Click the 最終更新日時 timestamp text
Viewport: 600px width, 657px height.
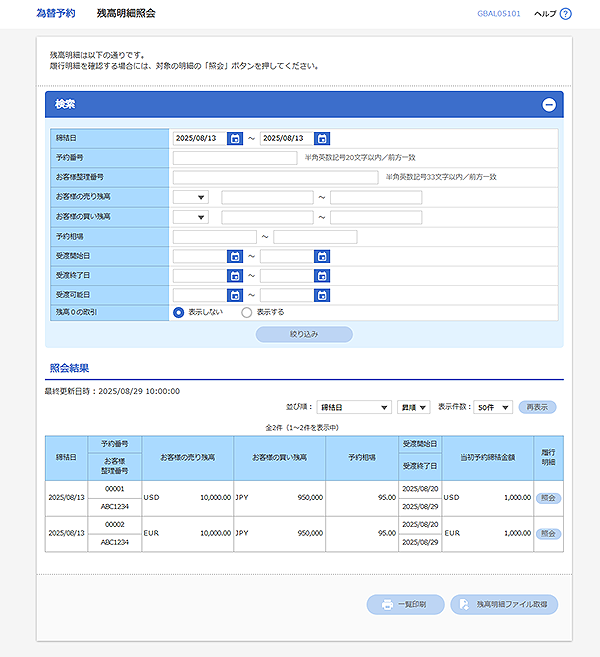pyautogui.click(x=112, y=391)
